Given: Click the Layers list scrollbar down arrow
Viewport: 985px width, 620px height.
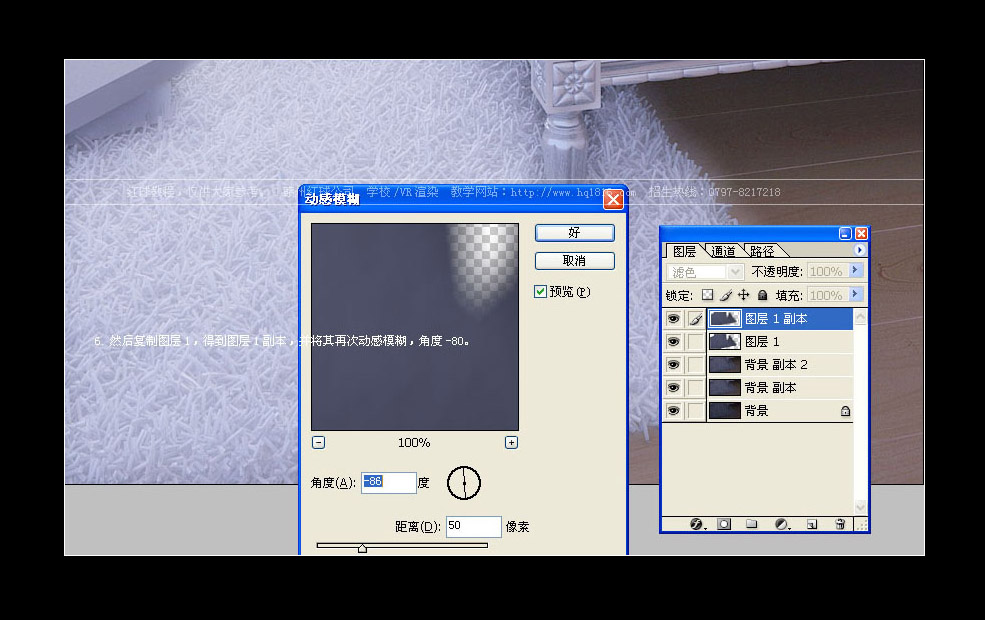Looking at the screenshot, I should (861, 506).
